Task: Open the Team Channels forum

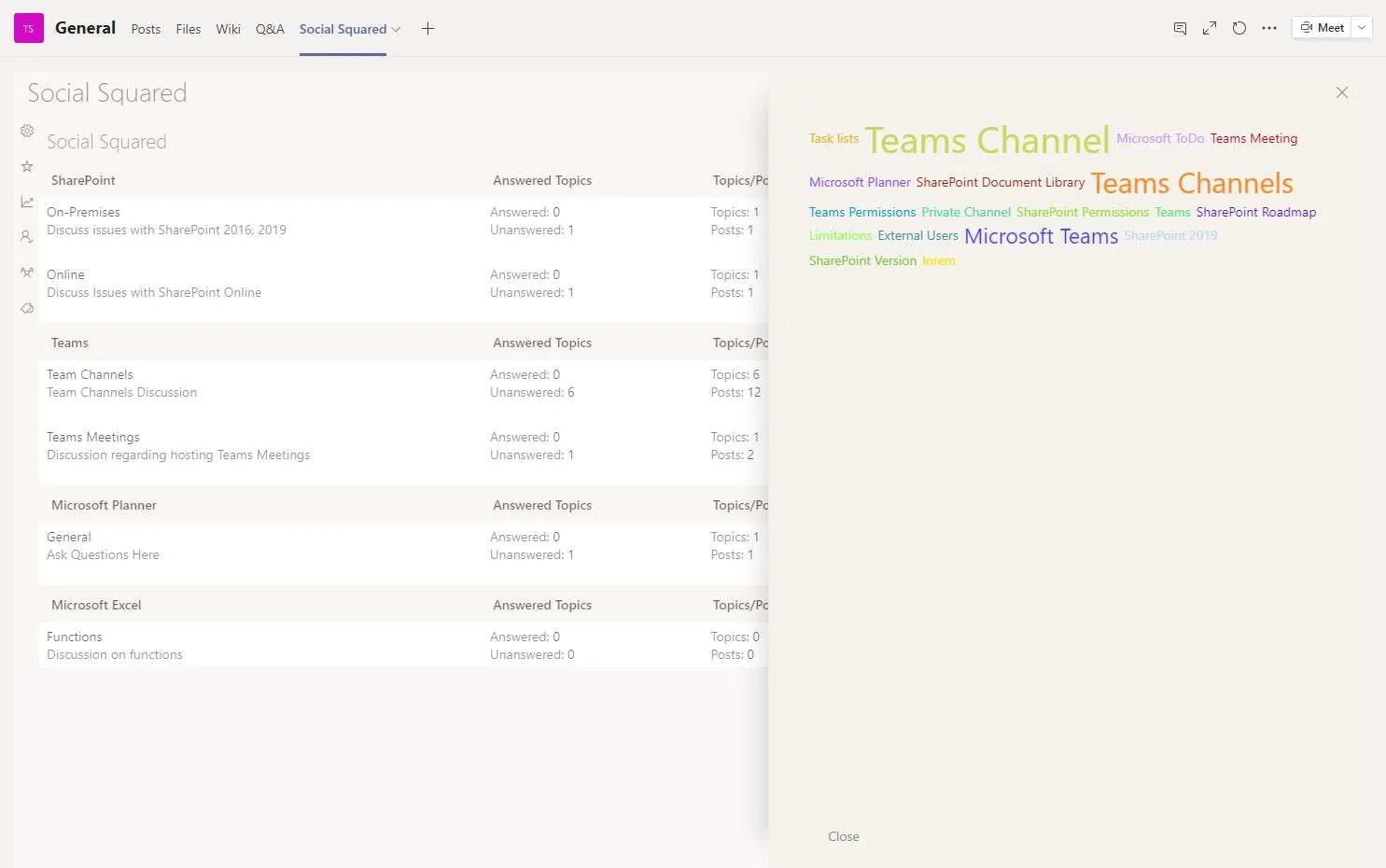Action: tap(90, 373)
